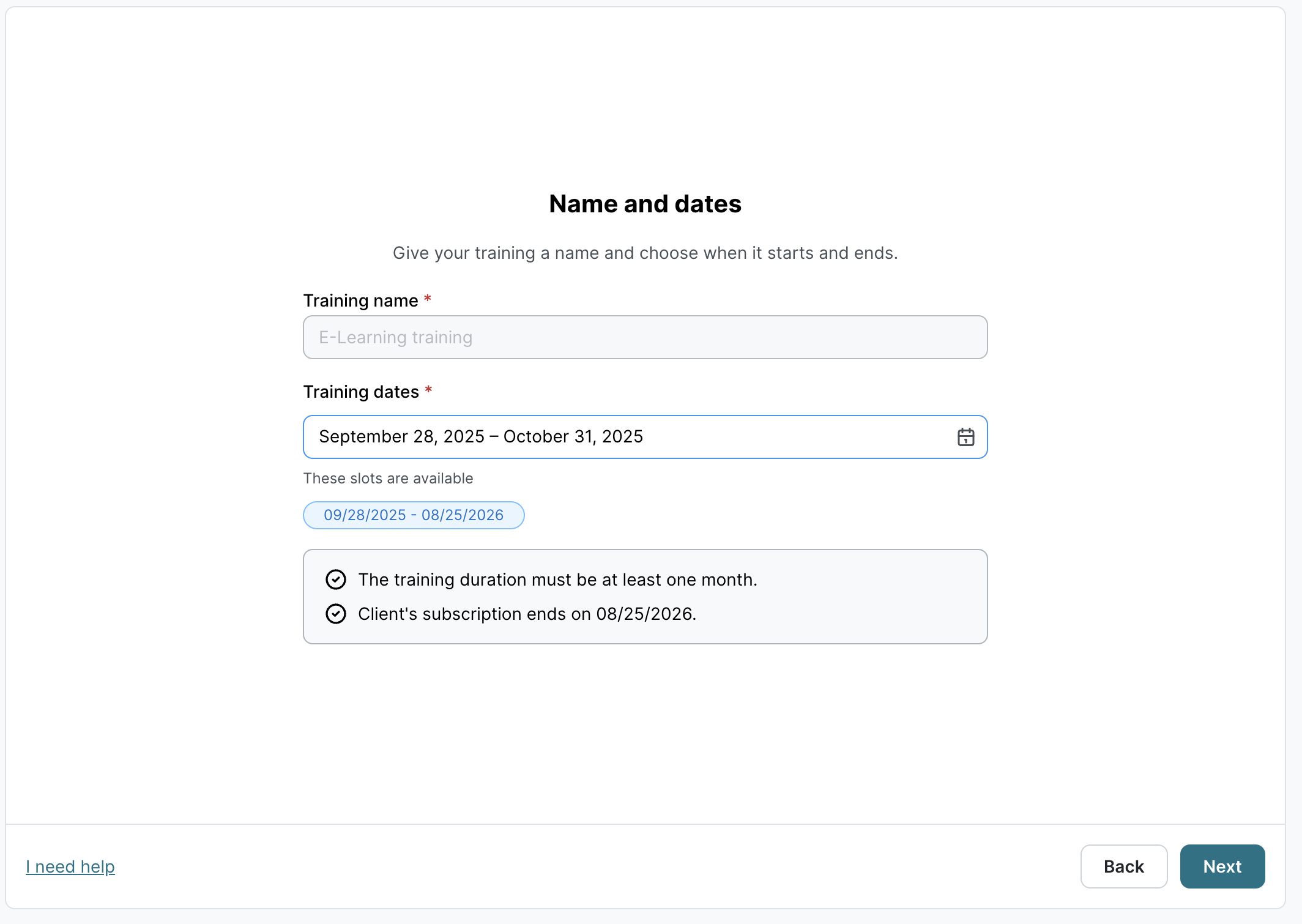The height and width of the screenshot is (924, 1302).
Task: Click the Training name label
Action: click(360, 300)
